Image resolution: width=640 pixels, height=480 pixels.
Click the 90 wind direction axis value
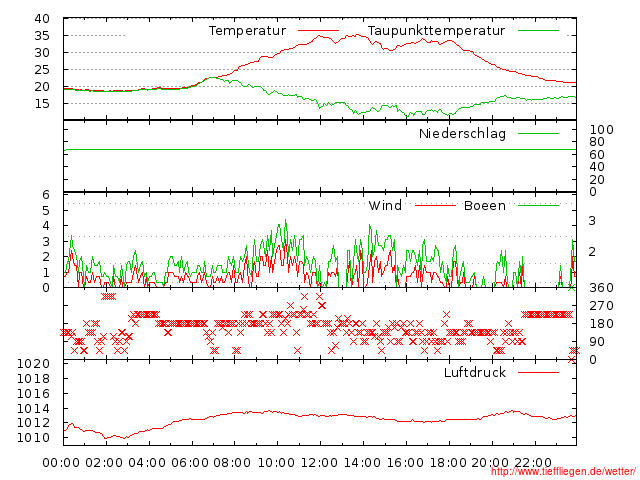597,342
